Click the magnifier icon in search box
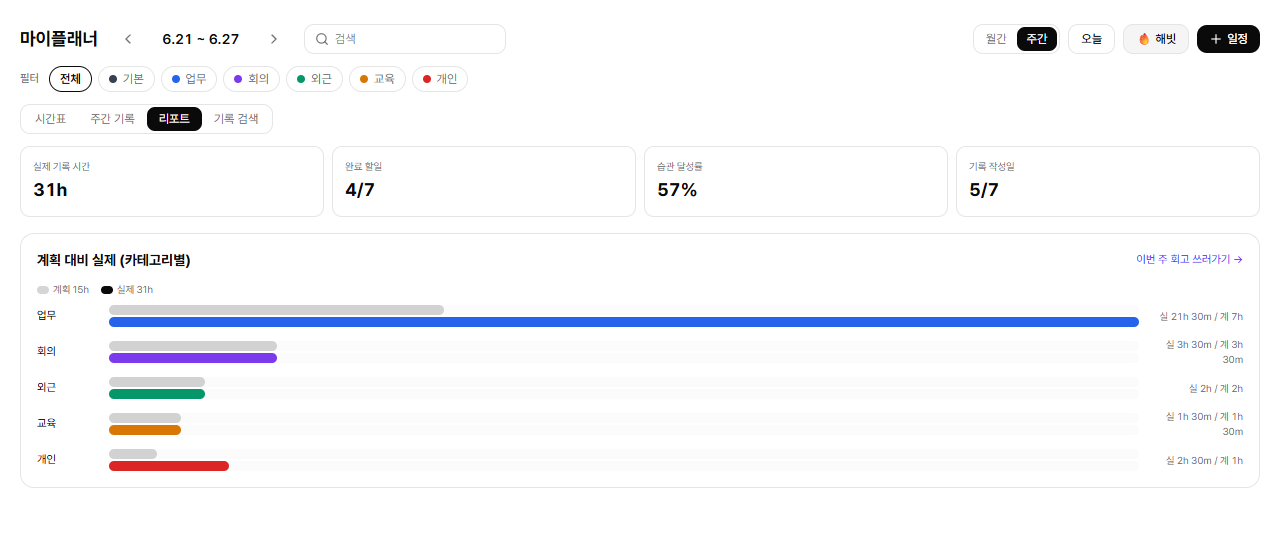 (322, 39)
